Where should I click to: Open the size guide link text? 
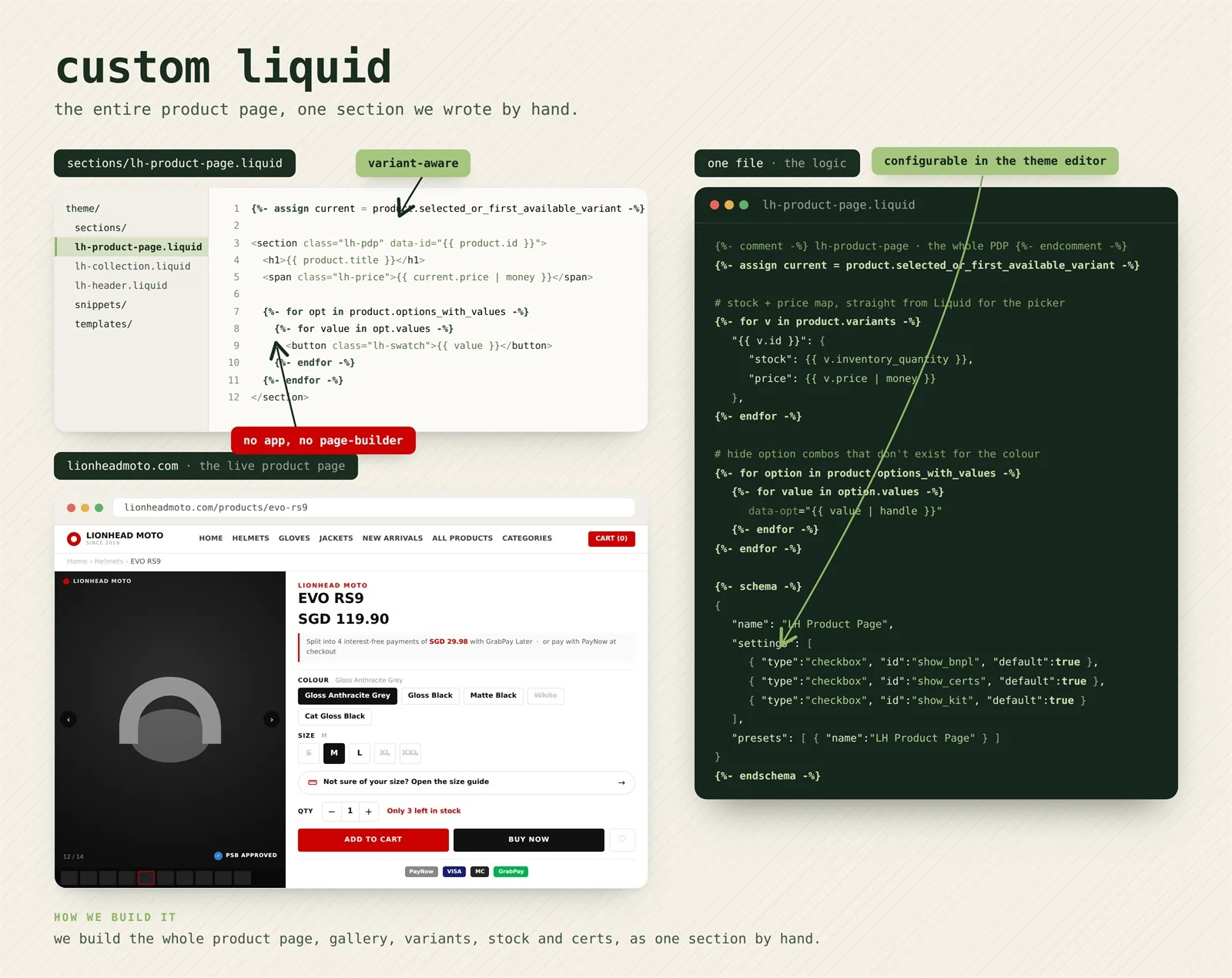coord(406,782)
